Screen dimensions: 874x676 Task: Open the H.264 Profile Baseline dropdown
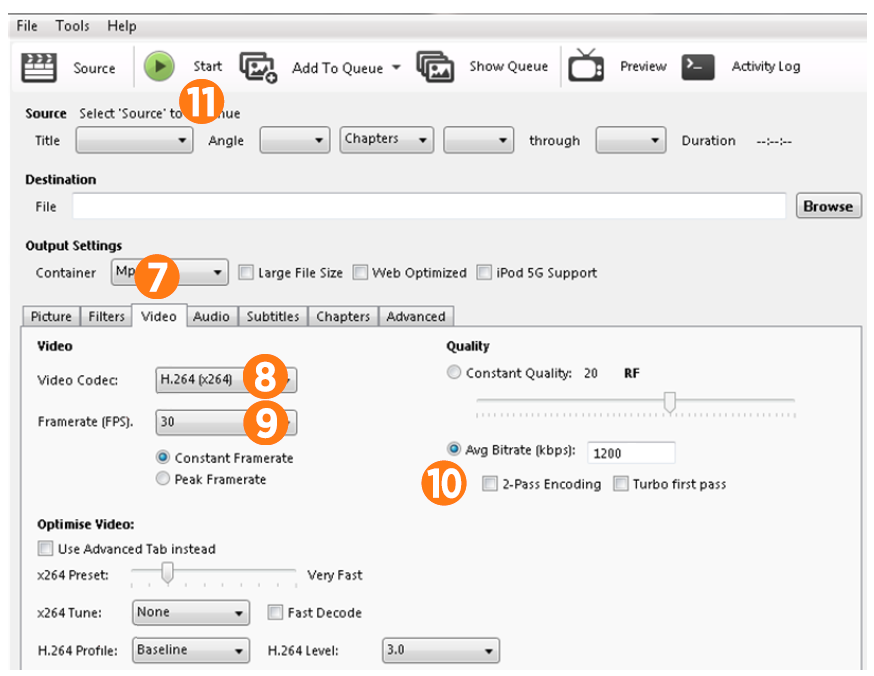coord(190,650)
